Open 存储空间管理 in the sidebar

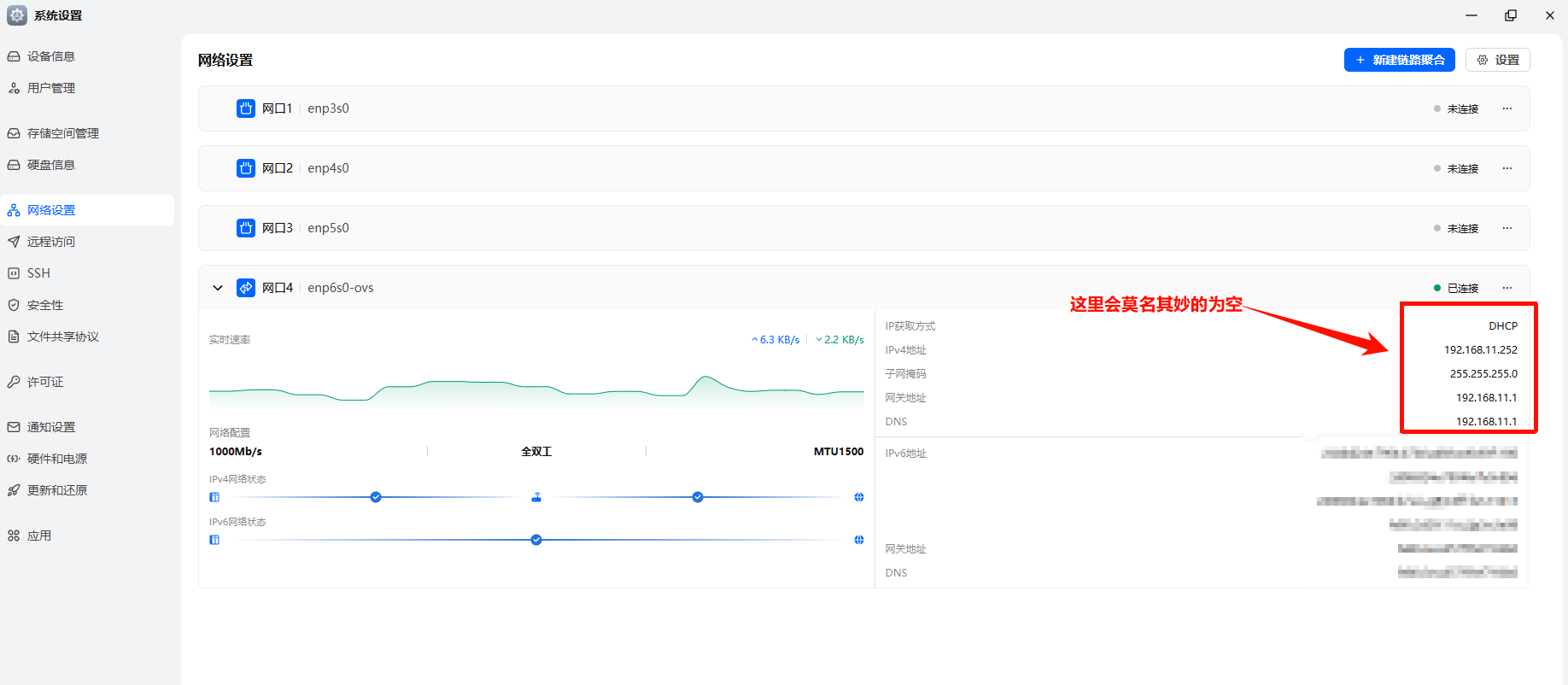[63, 133]
